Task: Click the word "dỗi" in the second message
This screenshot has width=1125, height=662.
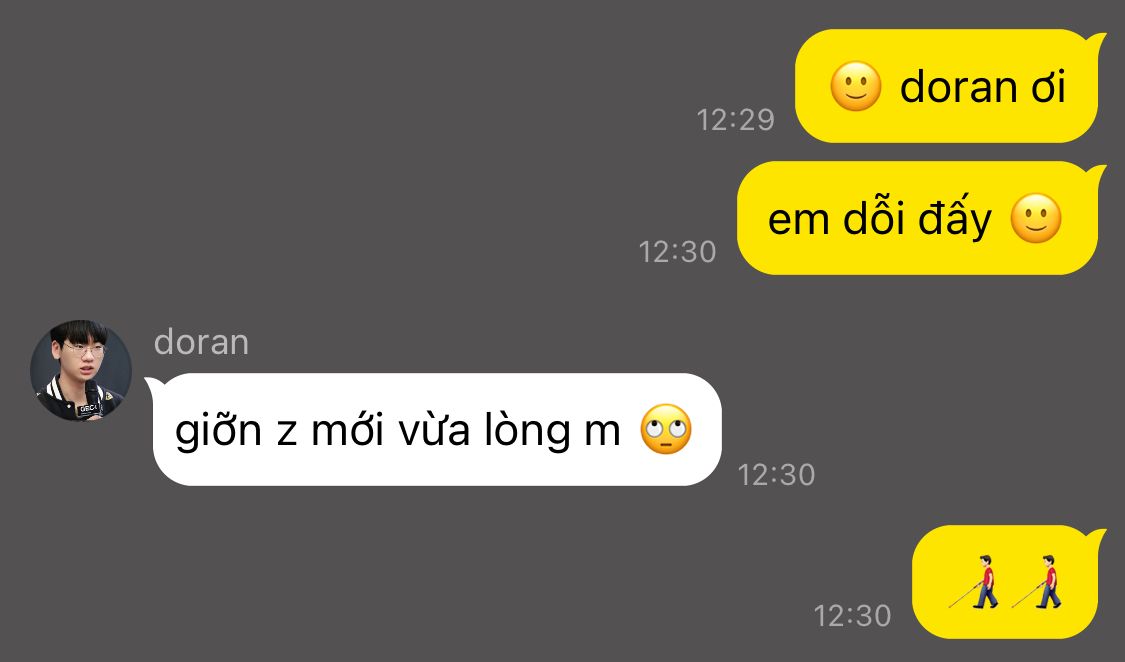Action: 873,217
